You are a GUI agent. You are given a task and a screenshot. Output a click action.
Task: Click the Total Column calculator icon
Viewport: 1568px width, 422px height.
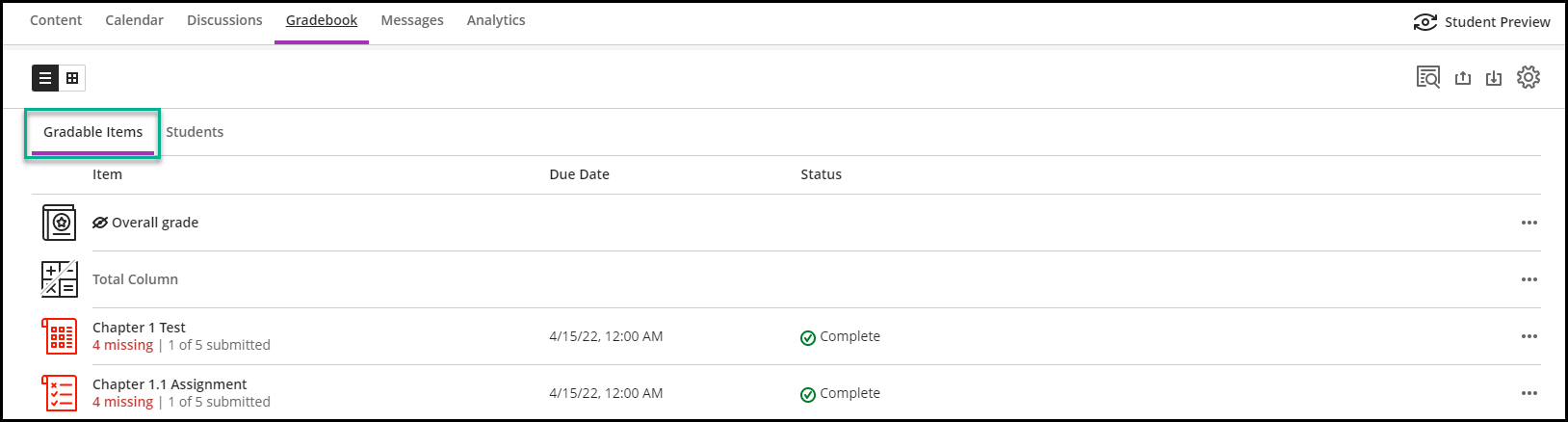(x=59, y=279)
